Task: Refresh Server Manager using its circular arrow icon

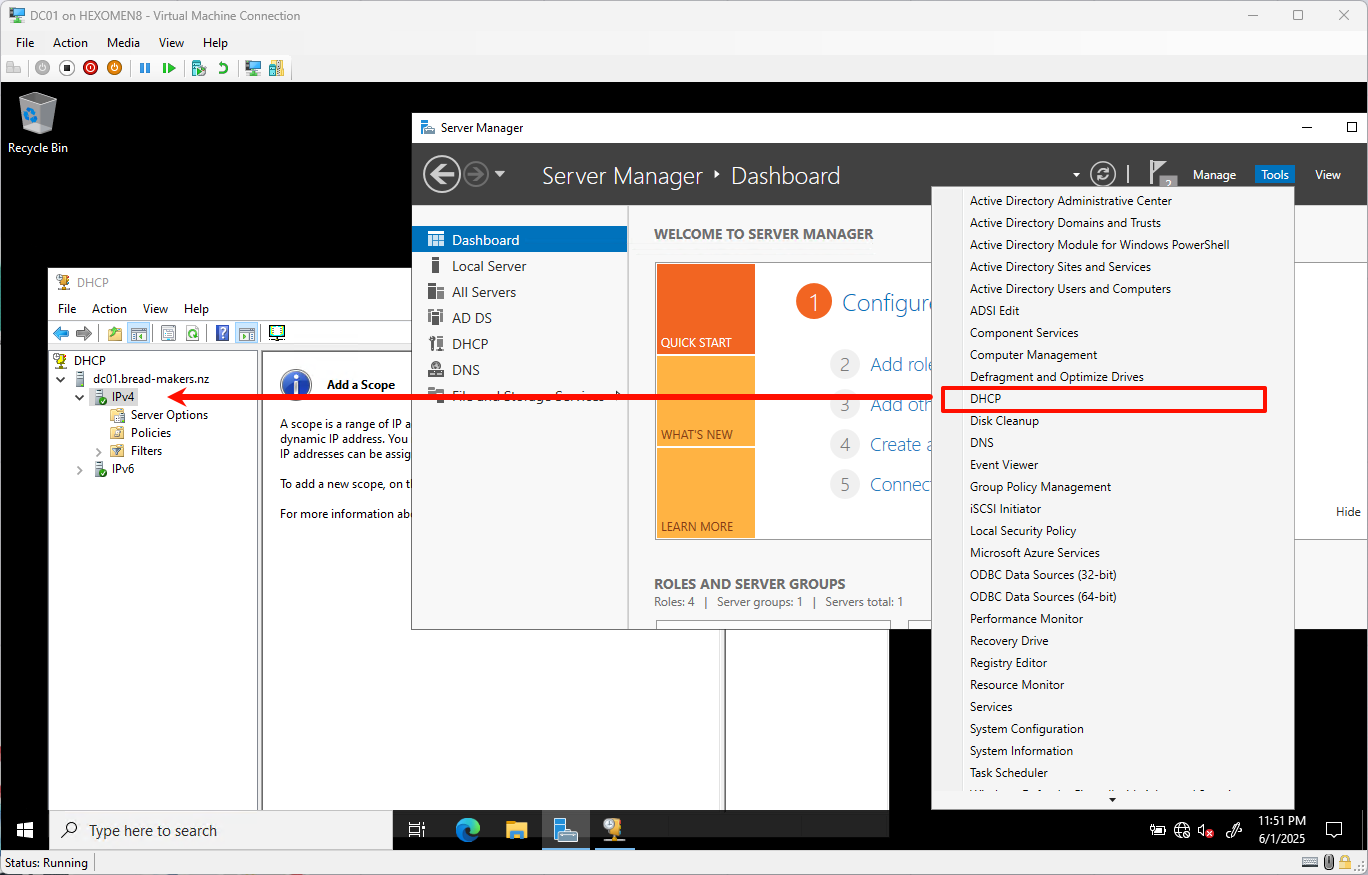Action: click(x=1102, y=173)
